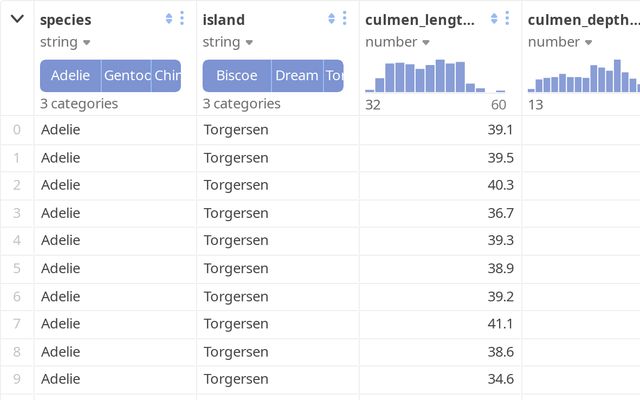The width and height of the screenshot is (640, 400).
Task: Open culmen_length number type dropdown
Action: coord(398,42)
